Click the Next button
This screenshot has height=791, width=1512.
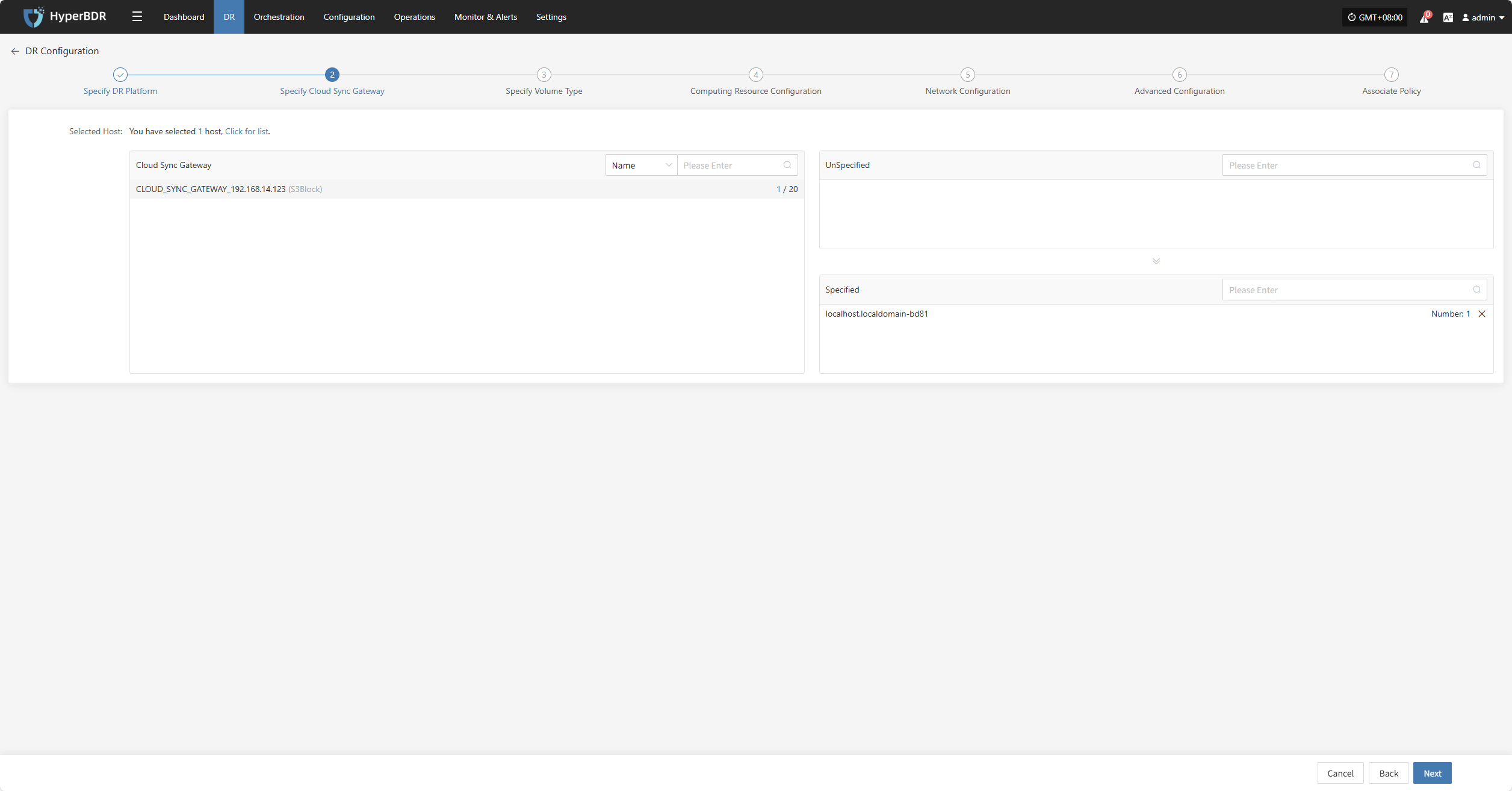click(x=1433, y=773)
